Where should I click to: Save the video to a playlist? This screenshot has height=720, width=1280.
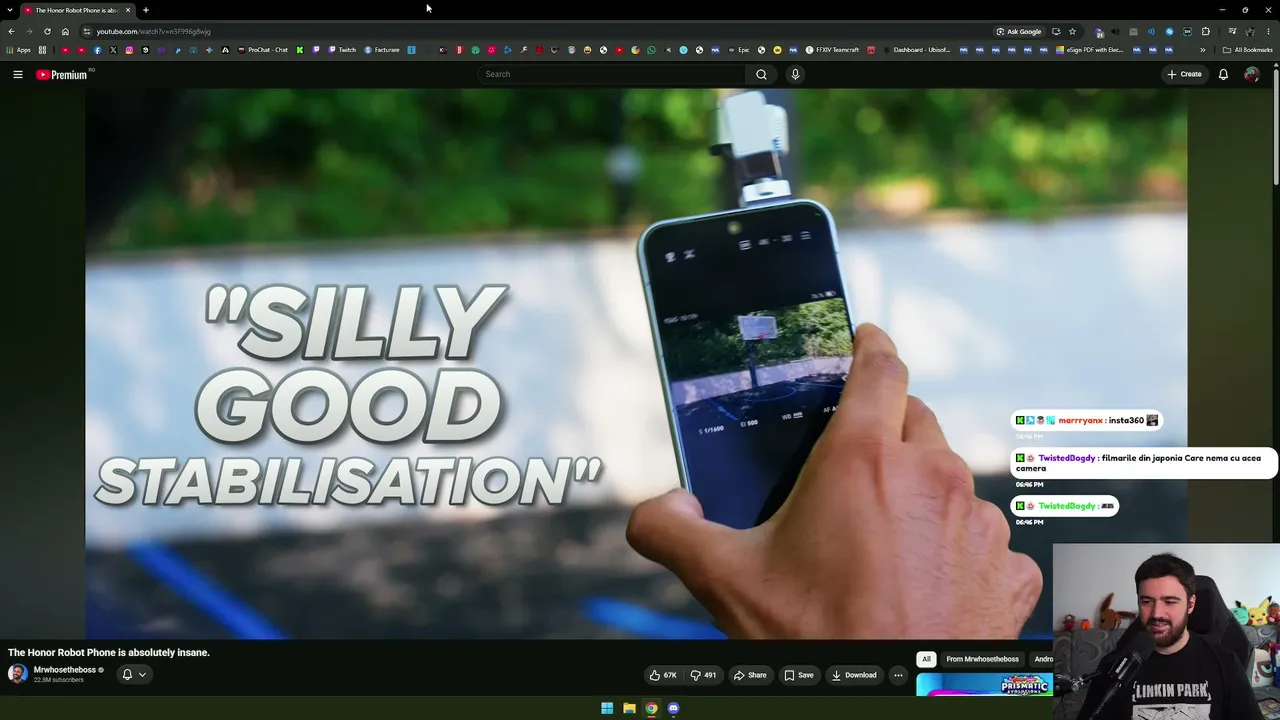pyautogui.click(x=798, y=675)
